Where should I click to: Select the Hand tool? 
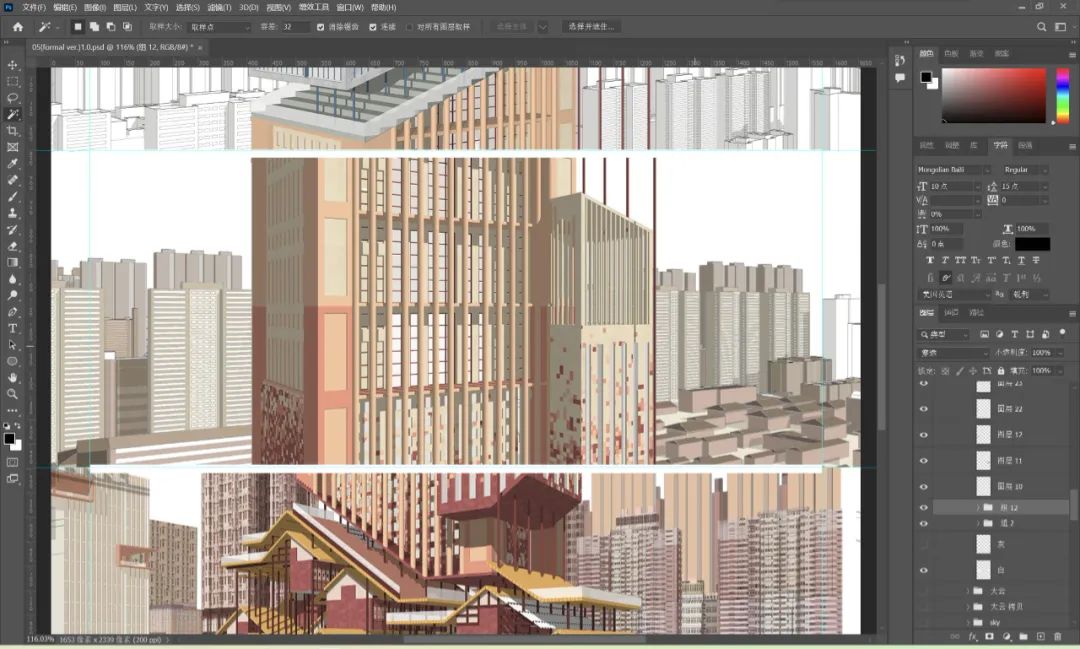(x=12, y=378)
